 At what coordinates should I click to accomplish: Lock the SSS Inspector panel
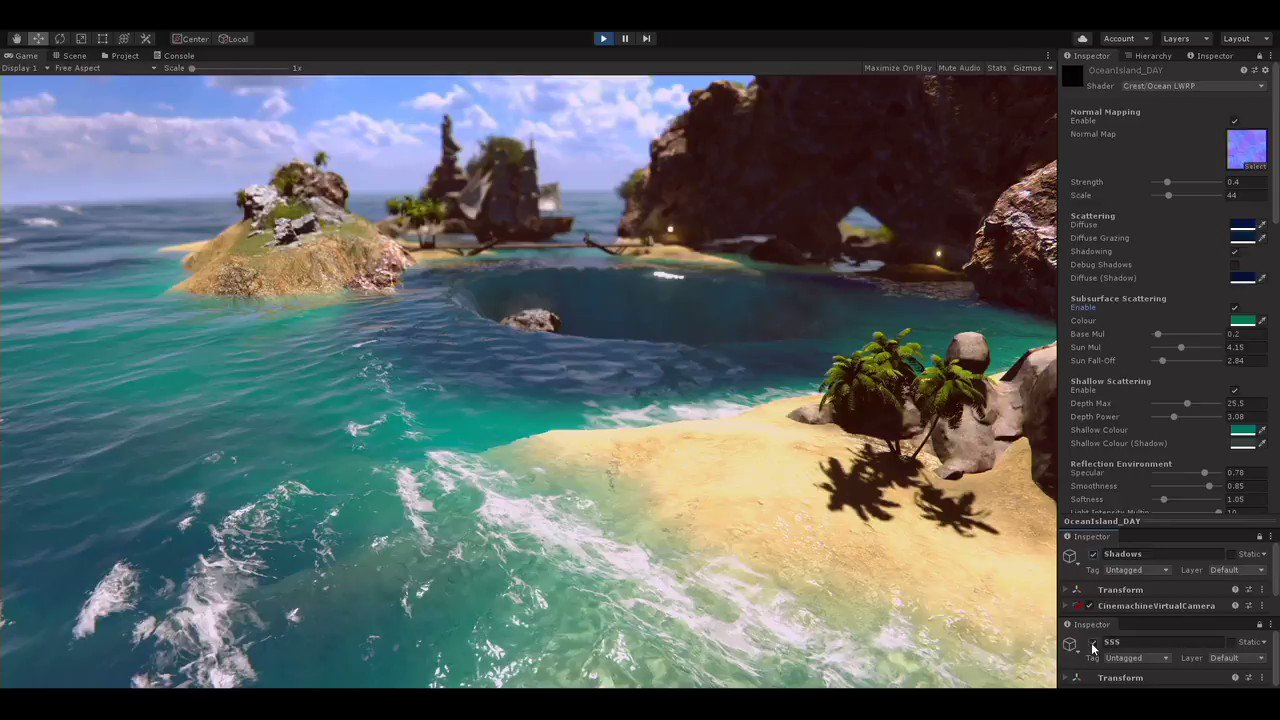pyautogui.click(x=1259, y=625)
